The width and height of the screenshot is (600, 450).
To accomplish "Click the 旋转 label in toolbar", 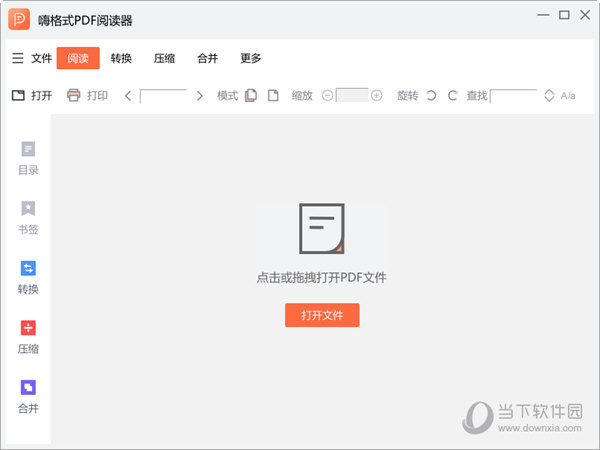I will coord(408,95).
